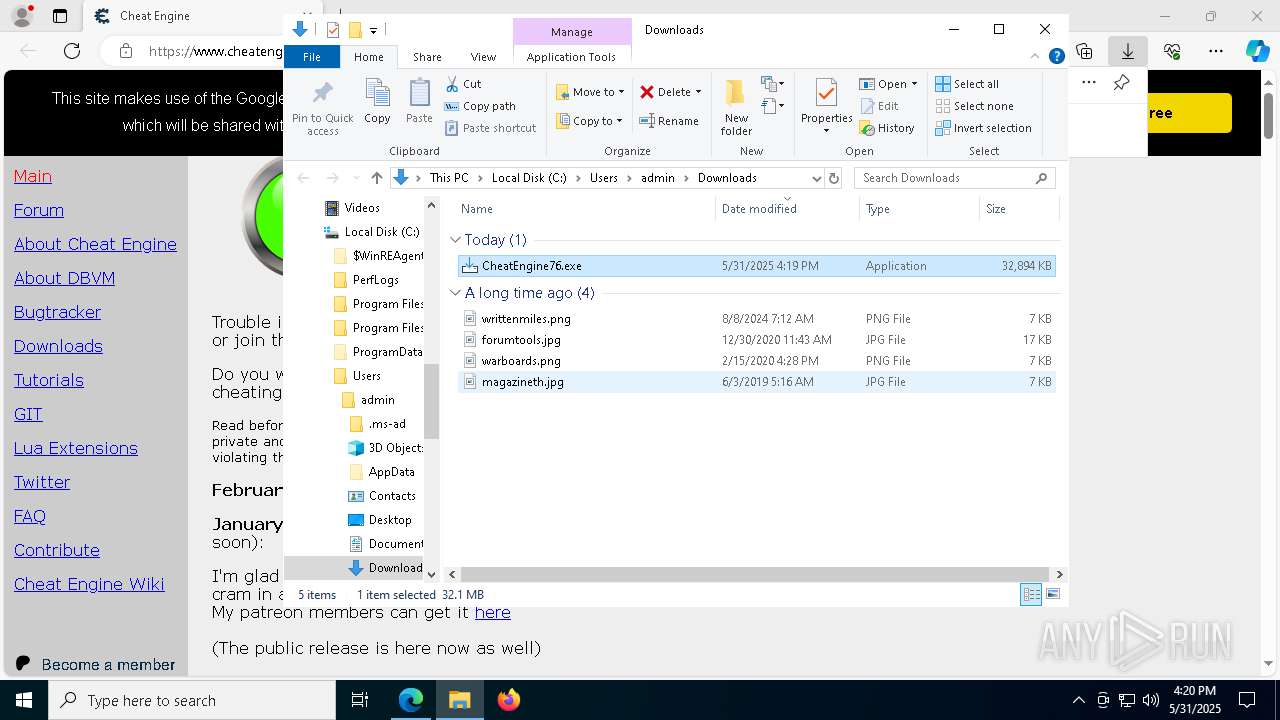The width and height of the screenshot is (1280, 720).
Task: Select magazineth.jpg file
Action: 756,382
